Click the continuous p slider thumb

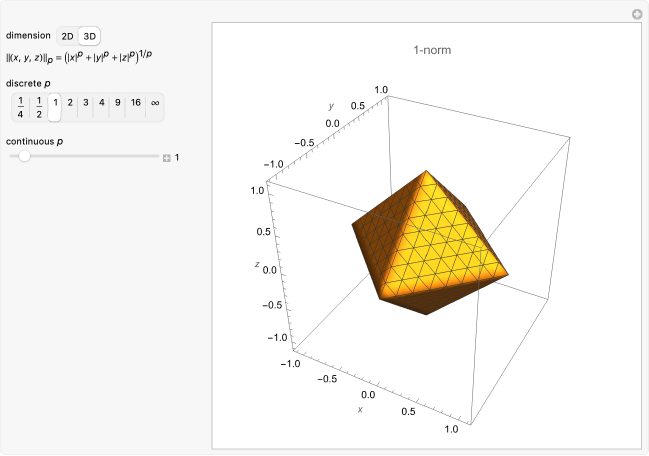[24, 157]
